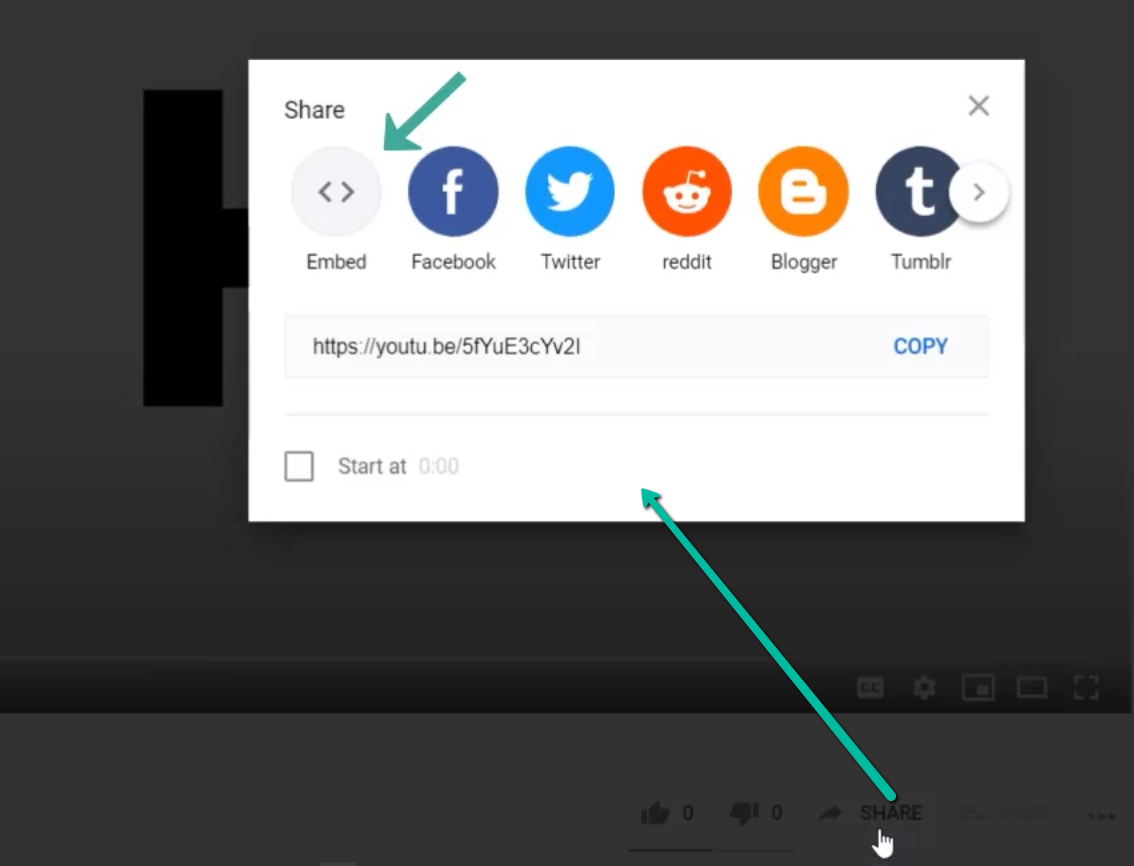This screenshot has width=1134, height=866.
Task: Click the 0:00 start time value
Action: (x=439, y=466)
